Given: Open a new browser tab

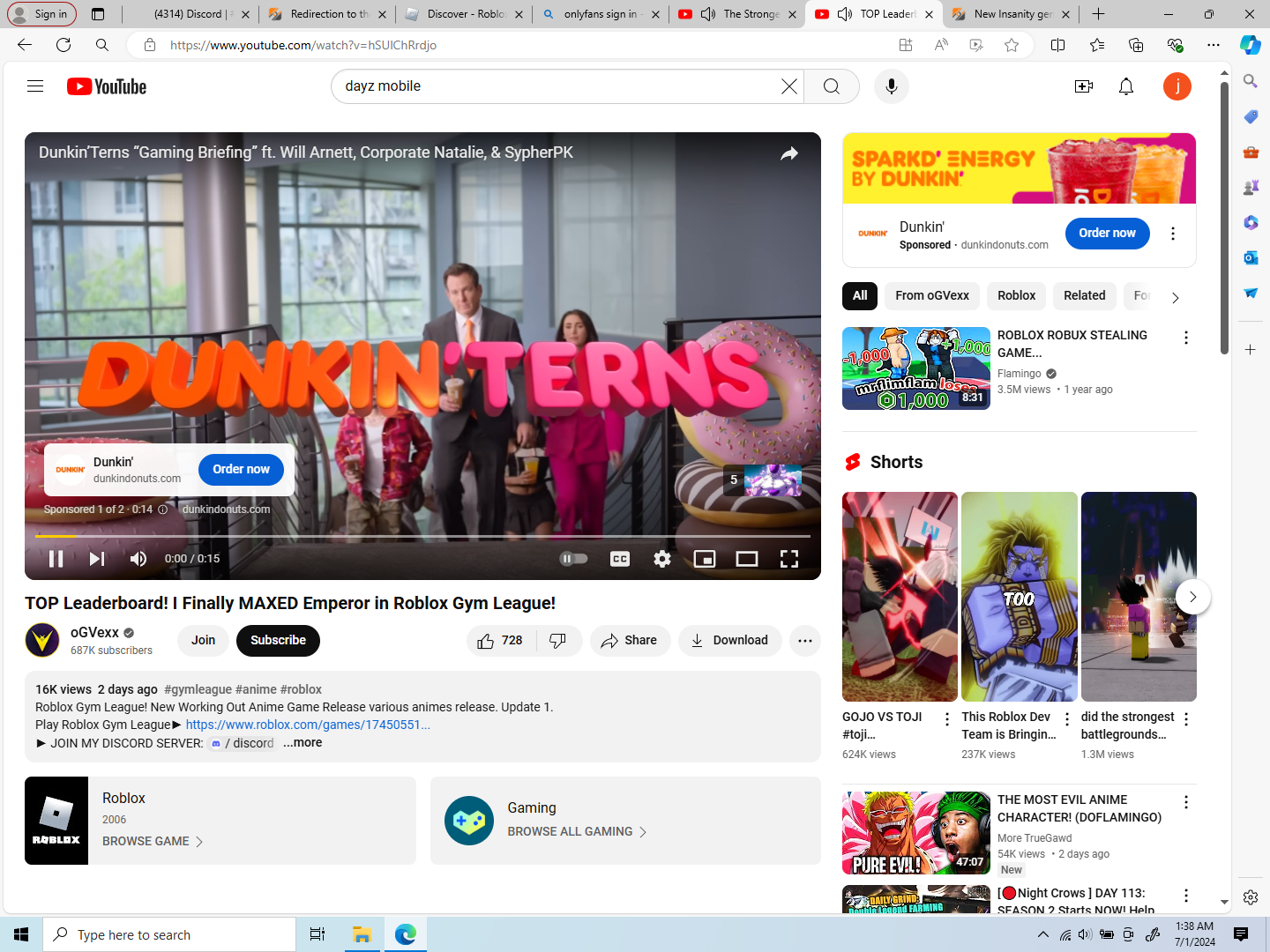Looking at the screenshot, I should [1099, 14].
